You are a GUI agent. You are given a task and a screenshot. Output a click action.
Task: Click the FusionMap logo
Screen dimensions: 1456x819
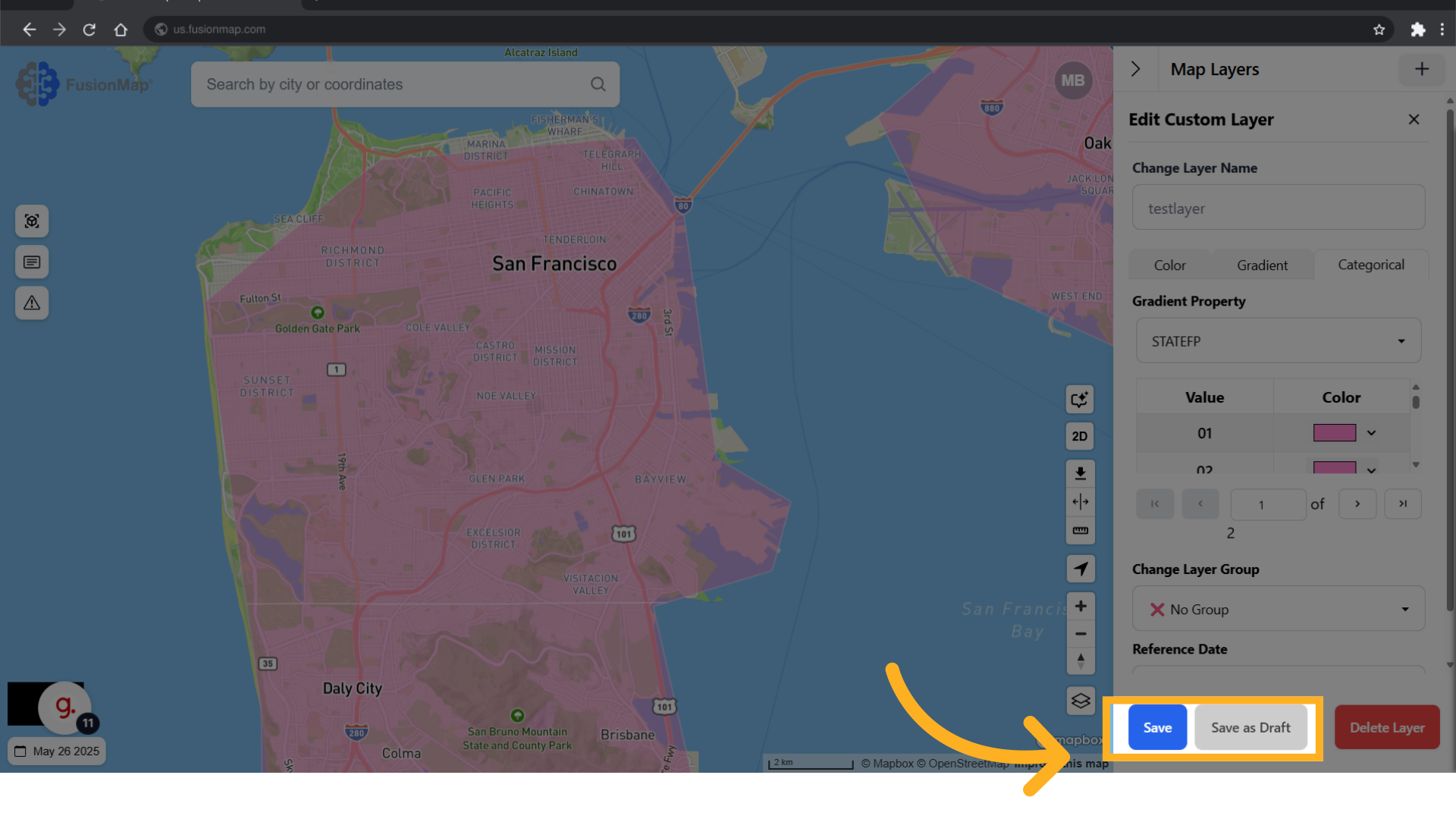pos(83,84)
